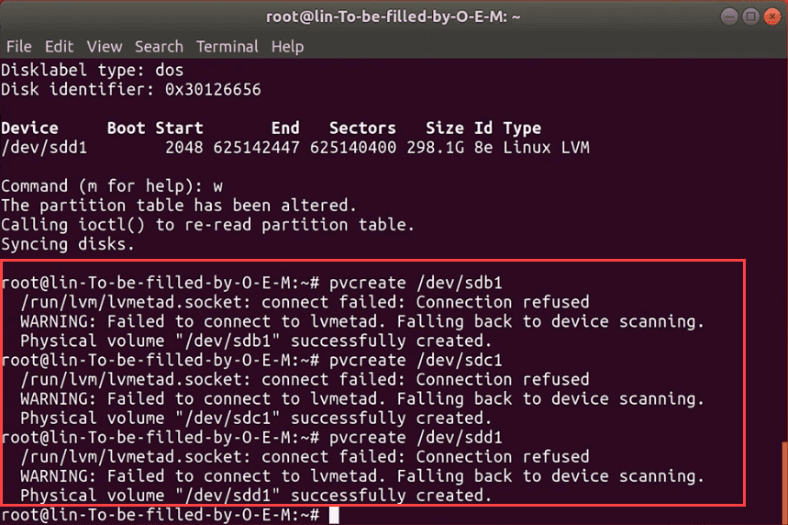Open the File menu

pos(19,47)
